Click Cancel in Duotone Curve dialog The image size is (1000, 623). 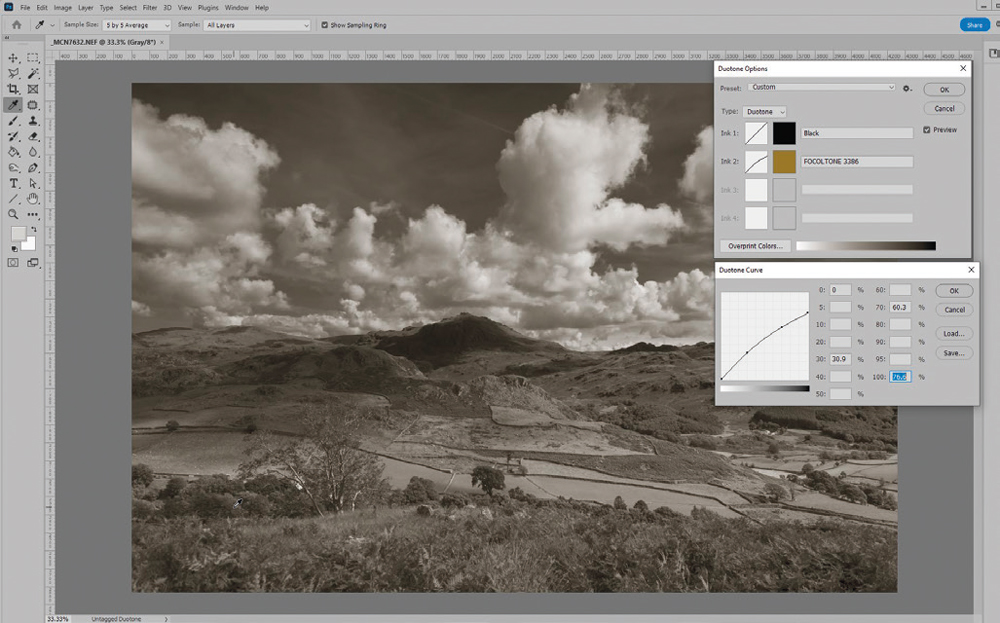(x=954, y=310)
